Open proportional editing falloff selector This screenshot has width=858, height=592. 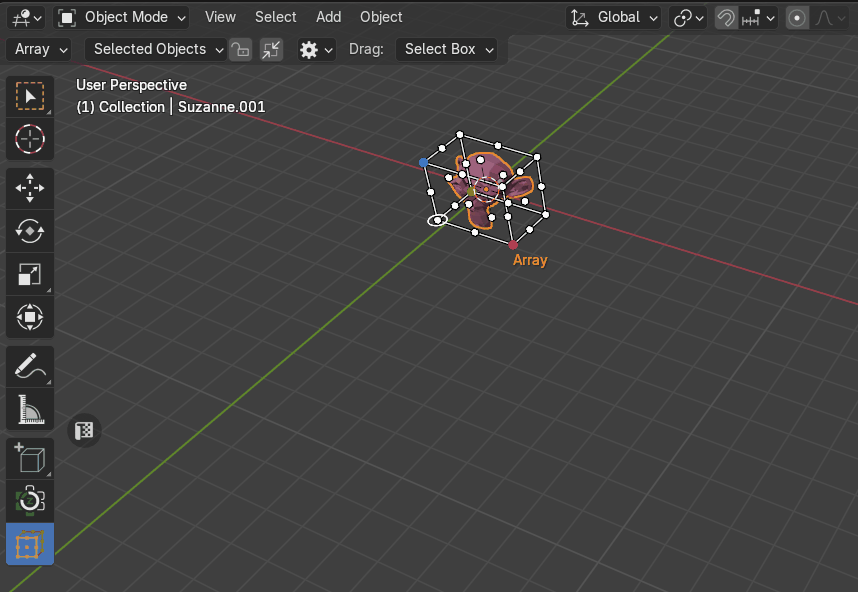coord(830,18)
